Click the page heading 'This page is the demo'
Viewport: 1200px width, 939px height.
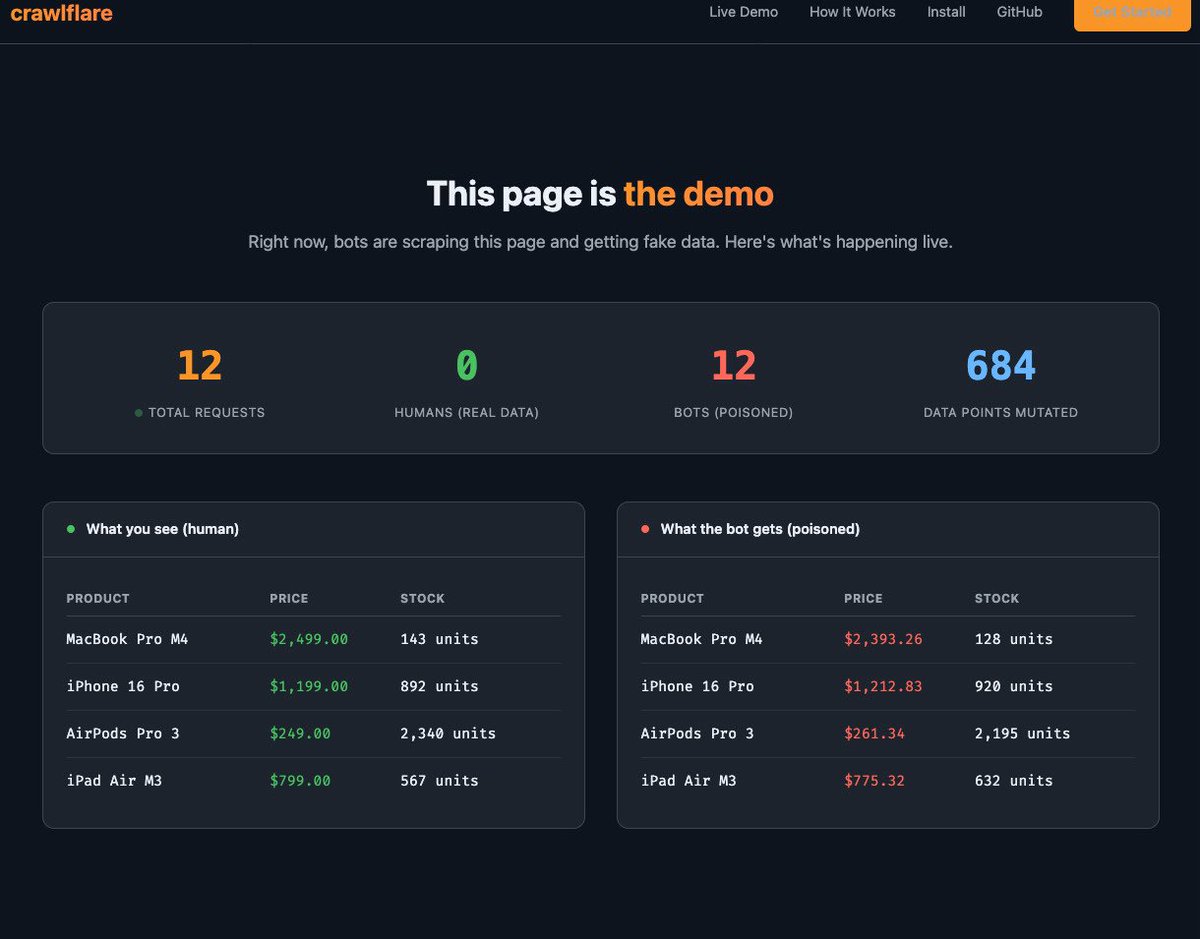point(600,193)
